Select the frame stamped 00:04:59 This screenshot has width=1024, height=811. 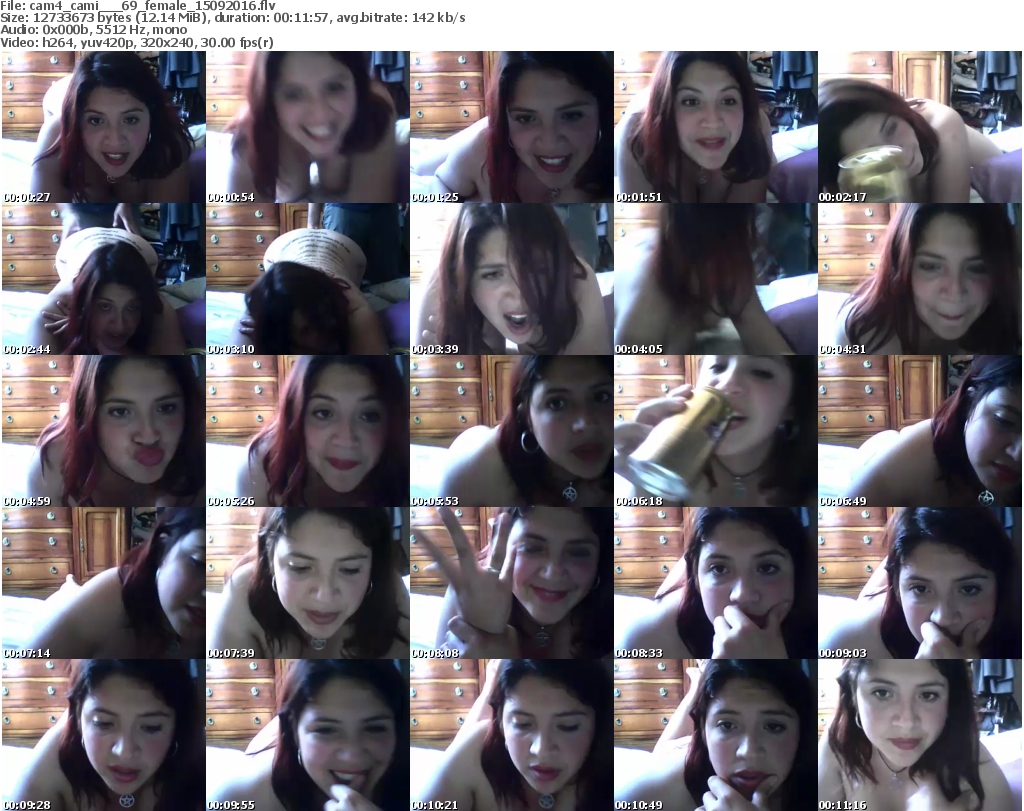tap(104, 431)
